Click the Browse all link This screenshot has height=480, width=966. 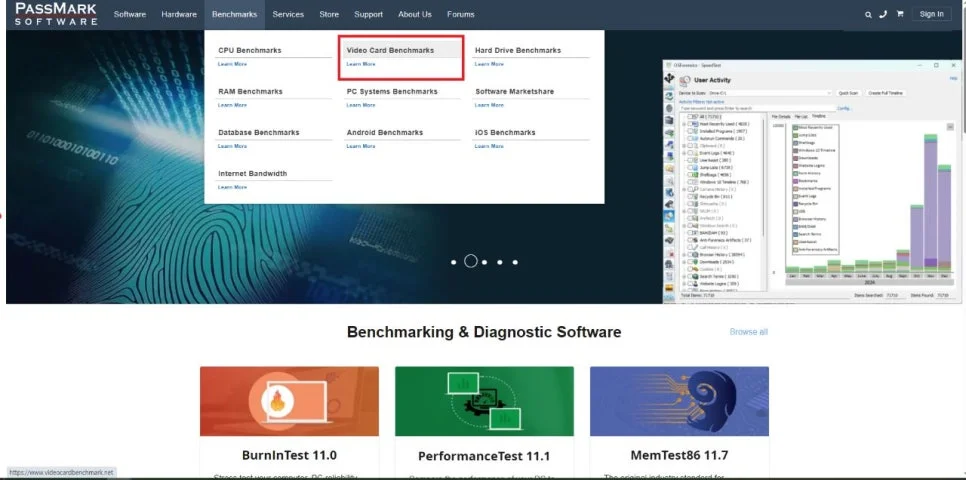coord(749,332)
